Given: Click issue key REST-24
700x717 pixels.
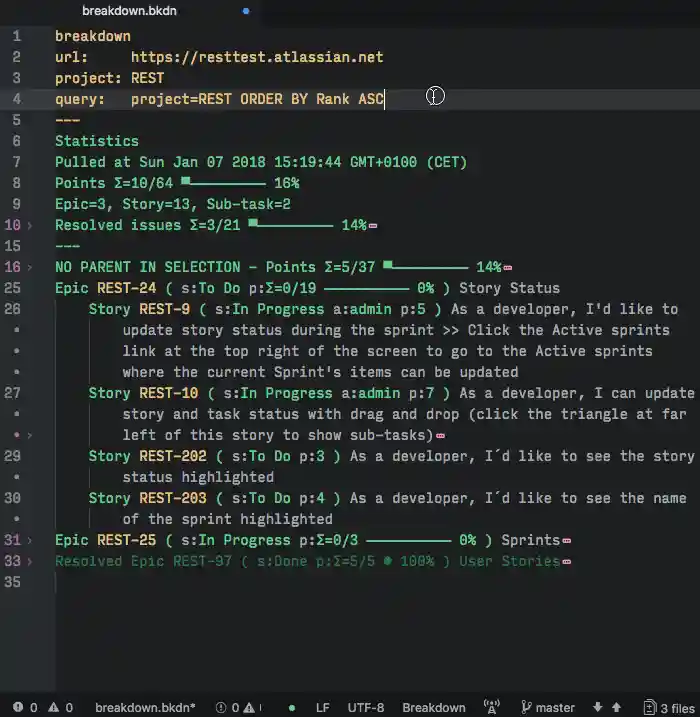Looking at the screenshot, I should (127, 288).
